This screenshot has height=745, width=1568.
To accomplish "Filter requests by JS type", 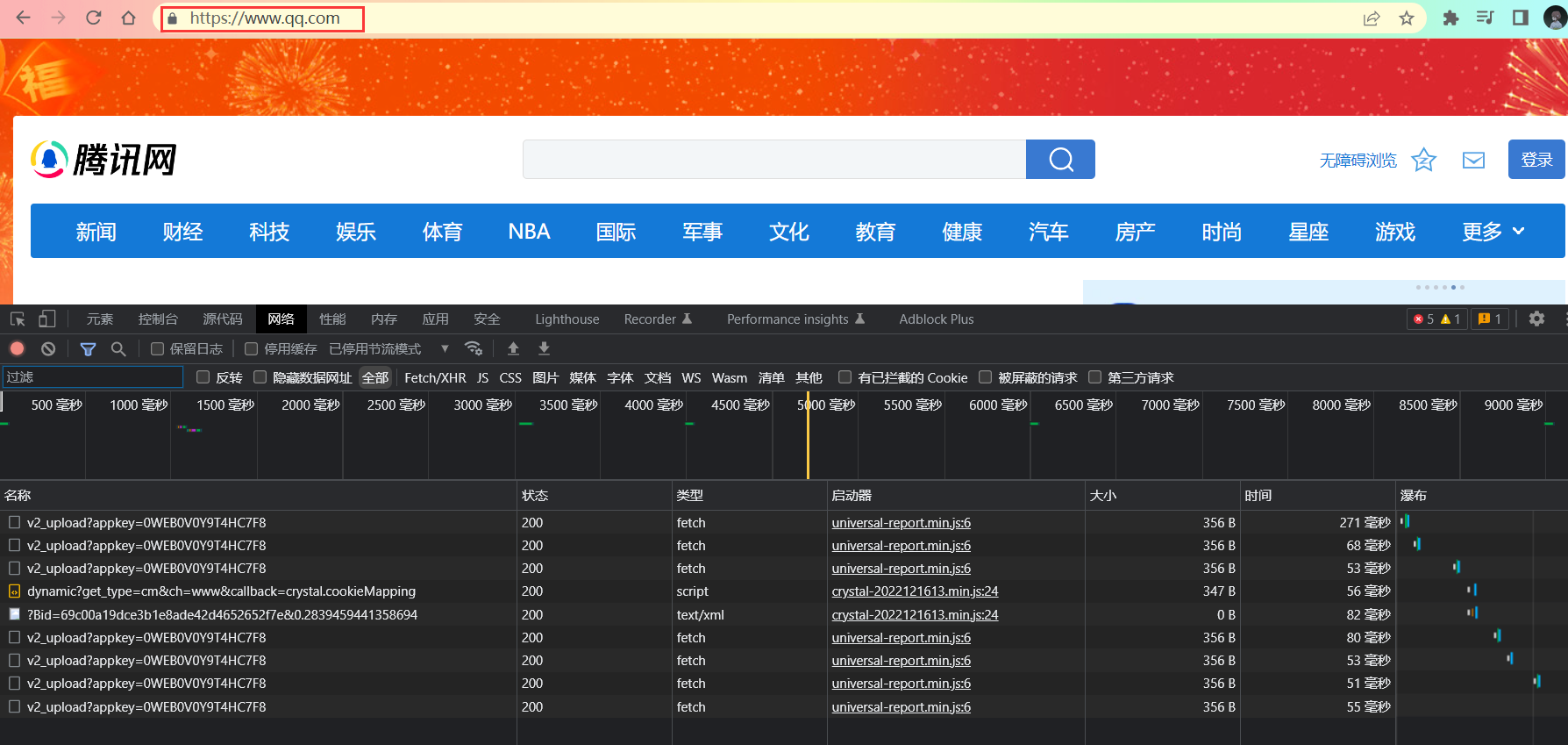I will coord(482,378).
